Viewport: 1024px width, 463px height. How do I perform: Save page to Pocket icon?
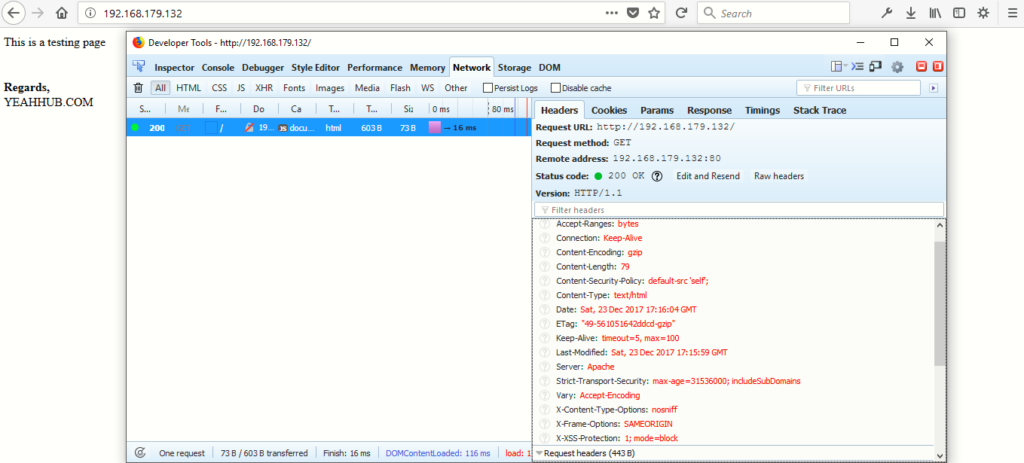(634, 14)
